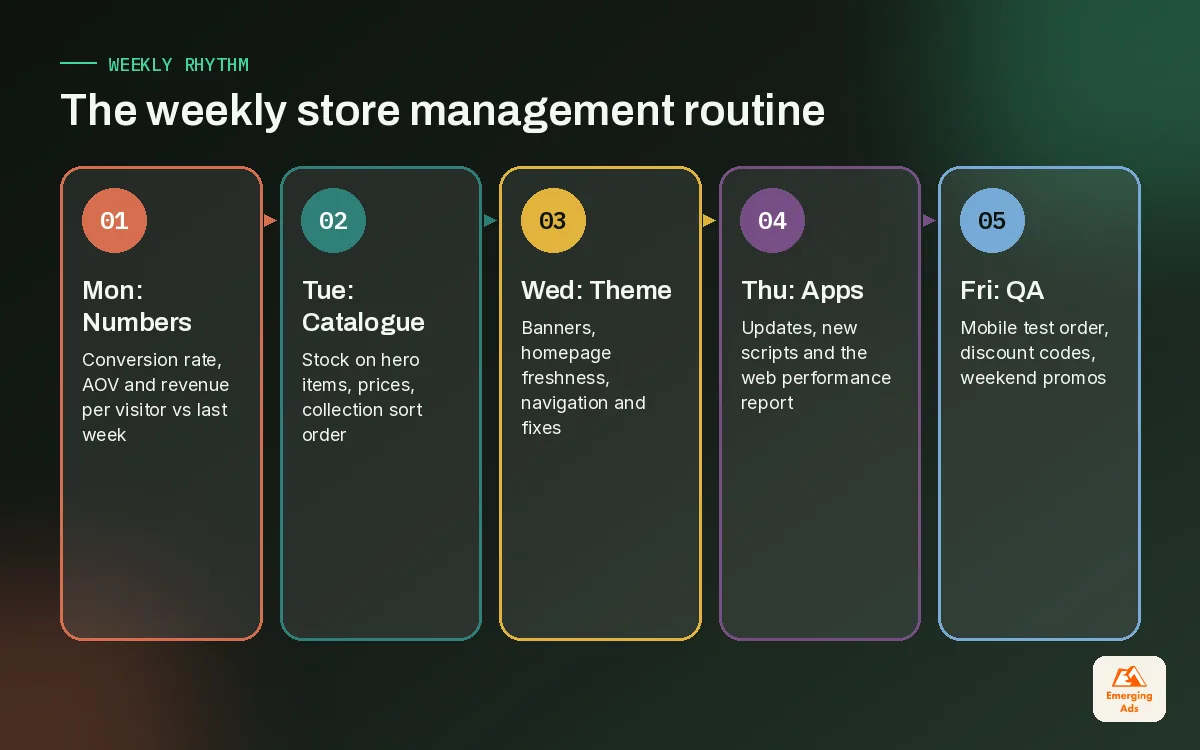The image size is (1200, 750).
Task: Select the 'Tue: Catalogue' heading
Action: [363, 306]
